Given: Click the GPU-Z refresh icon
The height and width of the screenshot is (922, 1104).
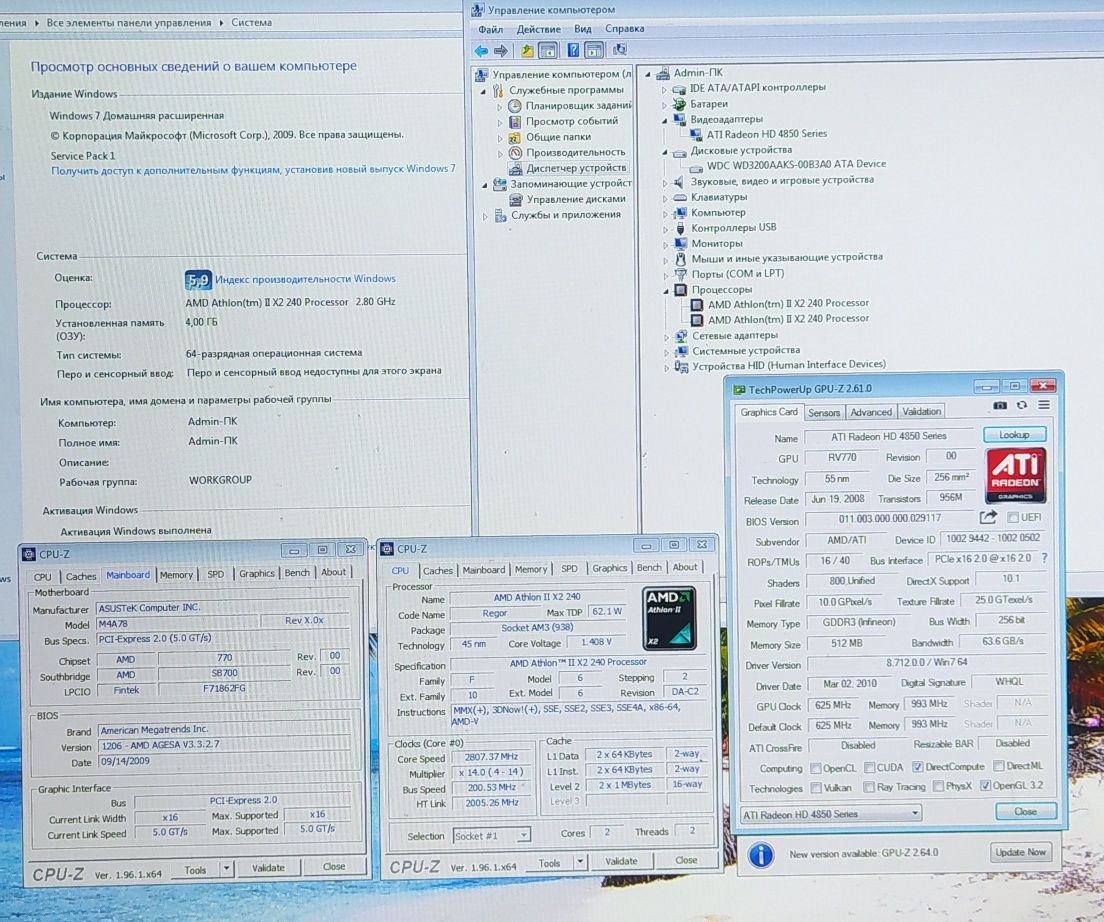Looking at the screenshot, I should point(1022,405).
